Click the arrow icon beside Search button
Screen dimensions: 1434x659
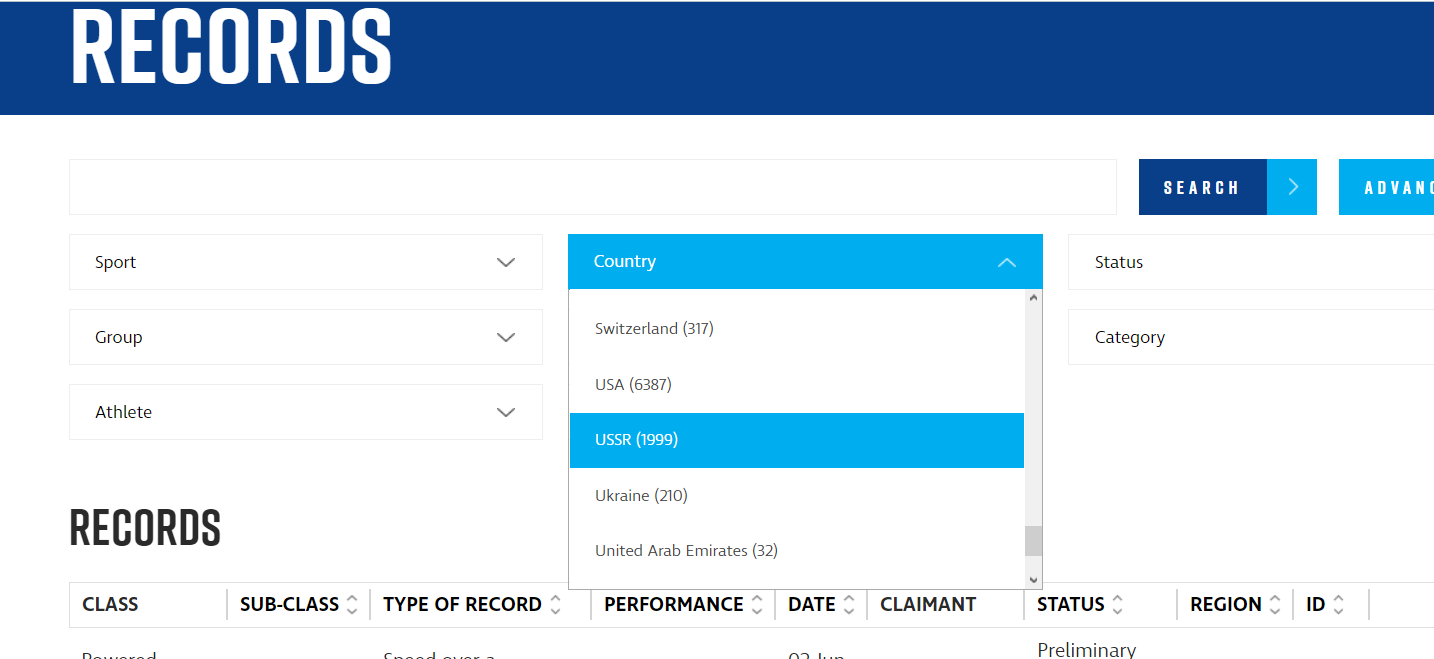(x=1292, y=187)
